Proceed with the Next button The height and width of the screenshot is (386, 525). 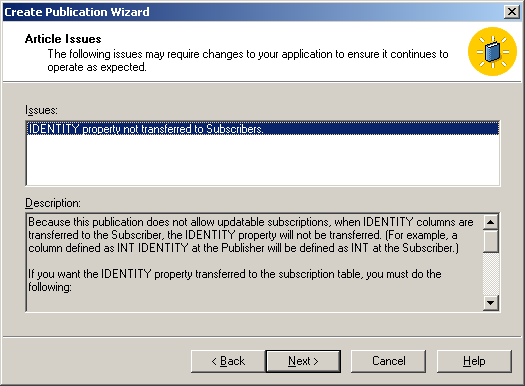(x=303, y=361)
